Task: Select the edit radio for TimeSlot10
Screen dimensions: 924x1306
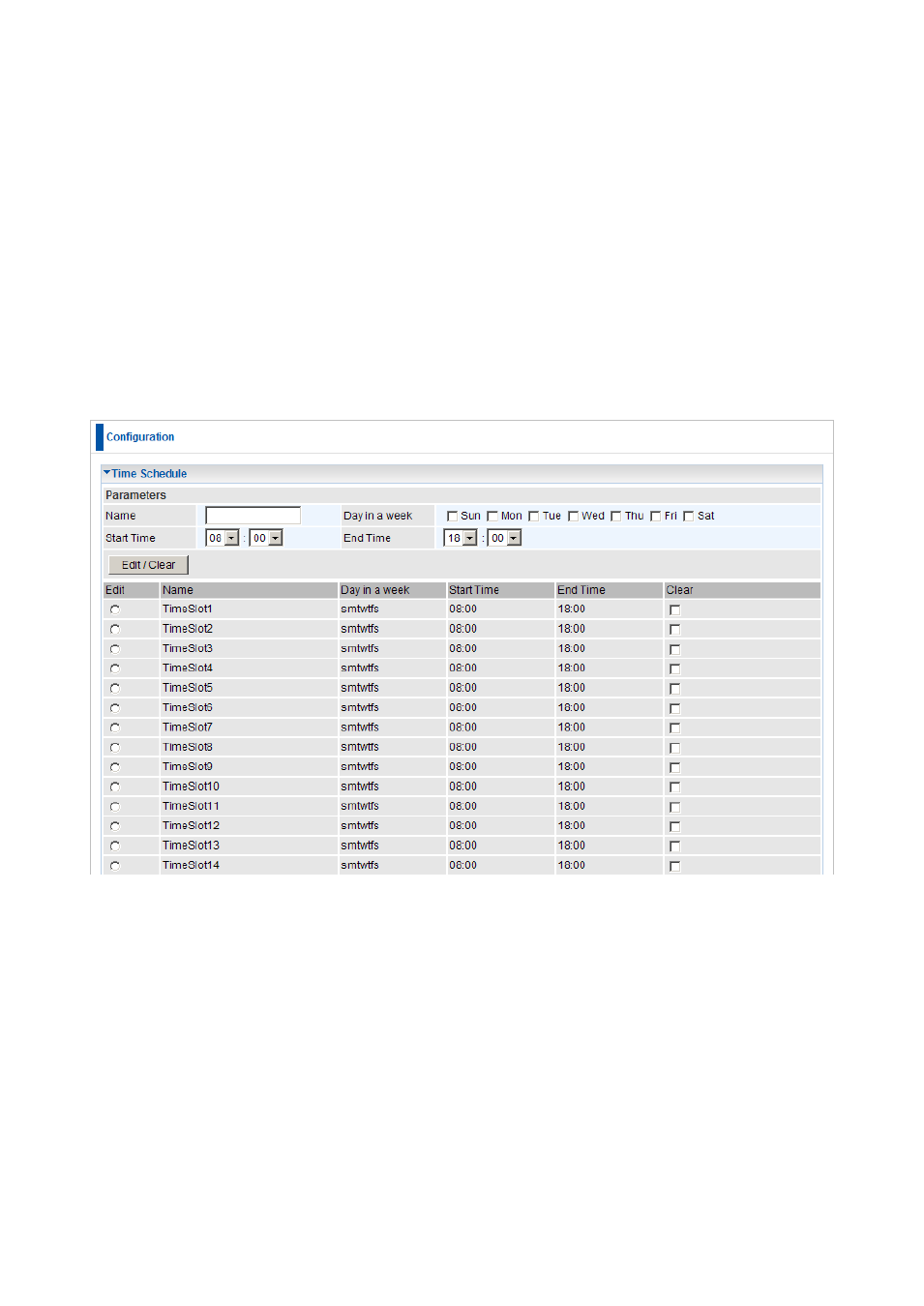Action: click(x=115, y=787)
